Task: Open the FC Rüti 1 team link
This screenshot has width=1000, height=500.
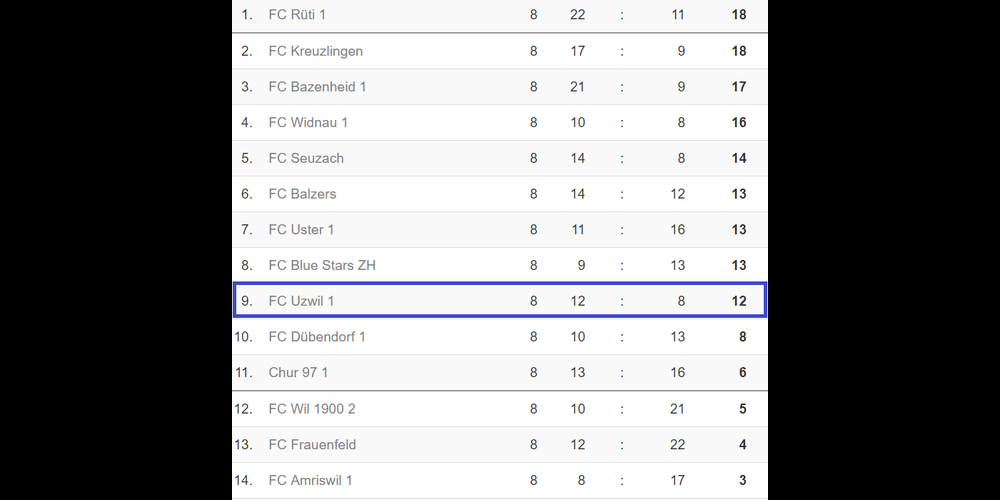Action: (297, 15)
